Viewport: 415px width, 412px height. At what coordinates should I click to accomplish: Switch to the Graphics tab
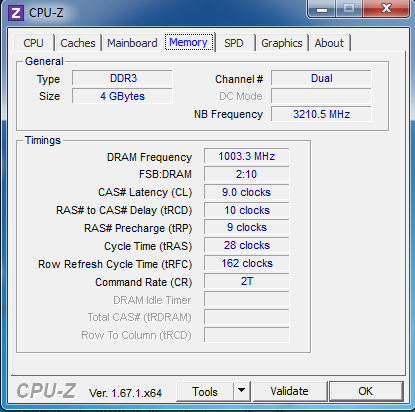282,43
